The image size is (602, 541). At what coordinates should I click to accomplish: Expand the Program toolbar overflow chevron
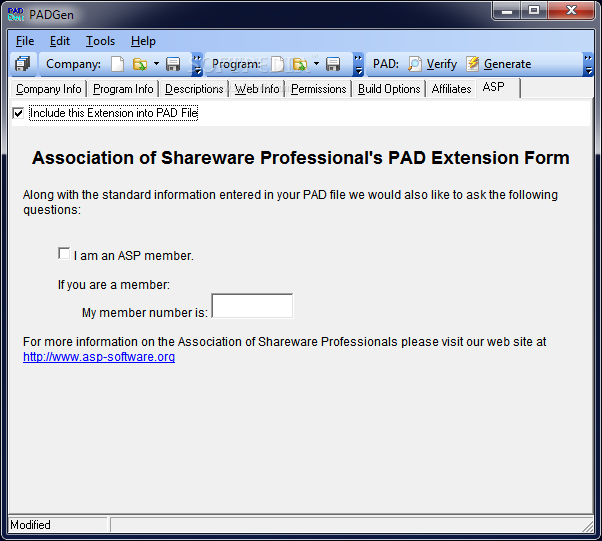[x=358, y=64]
